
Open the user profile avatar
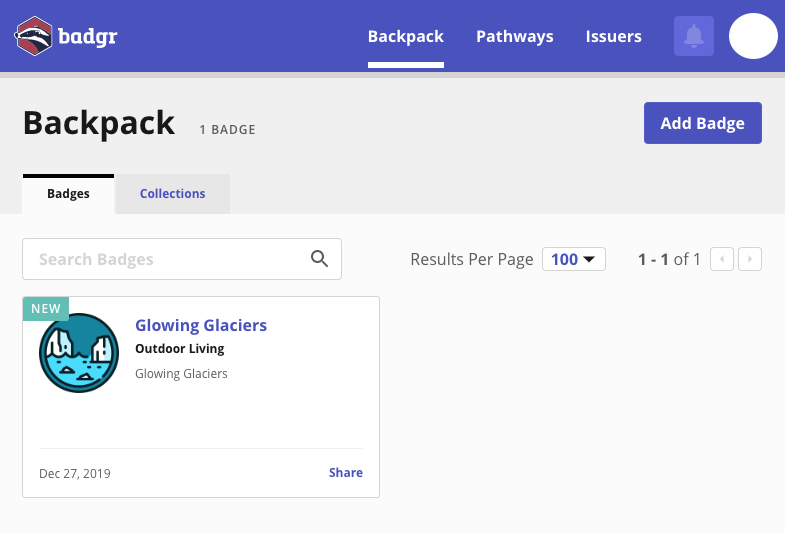tap(753, 36)
